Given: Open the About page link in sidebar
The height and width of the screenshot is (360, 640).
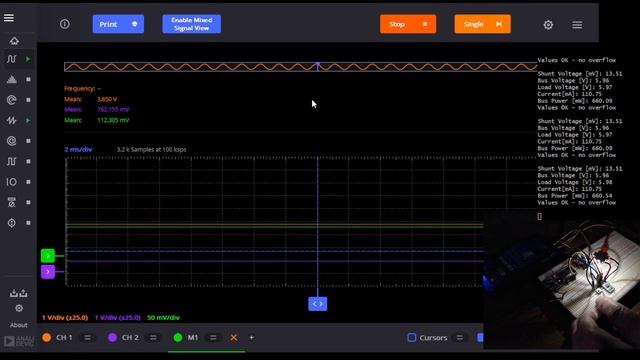Looking at the screenshot, I should tap(19, 325).
